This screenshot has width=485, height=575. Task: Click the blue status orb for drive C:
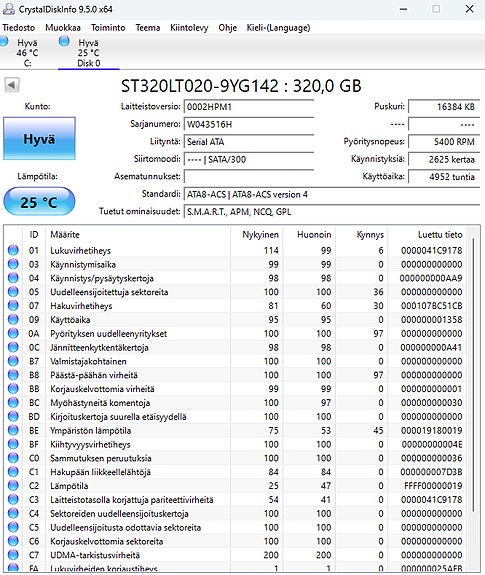(4, 41)
